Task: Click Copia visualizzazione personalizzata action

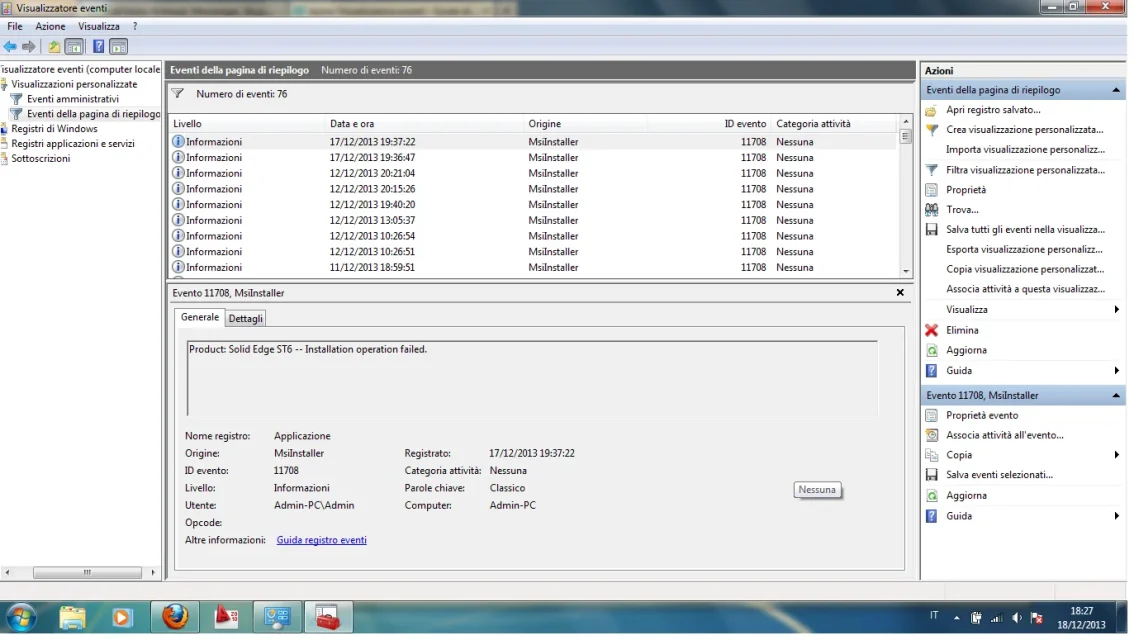Action: 1025,269
